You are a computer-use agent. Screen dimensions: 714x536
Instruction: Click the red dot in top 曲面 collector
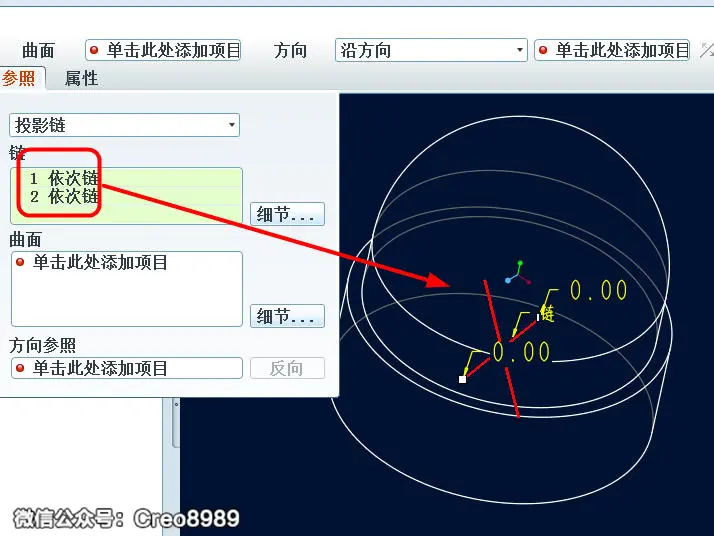pos(94,50)
